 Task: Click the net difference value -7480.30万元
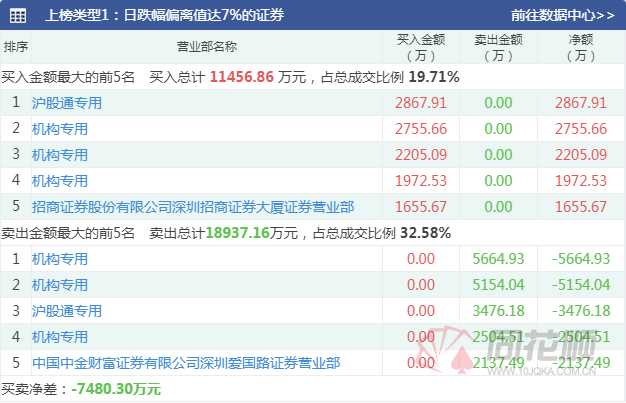(x=102, y=388)
